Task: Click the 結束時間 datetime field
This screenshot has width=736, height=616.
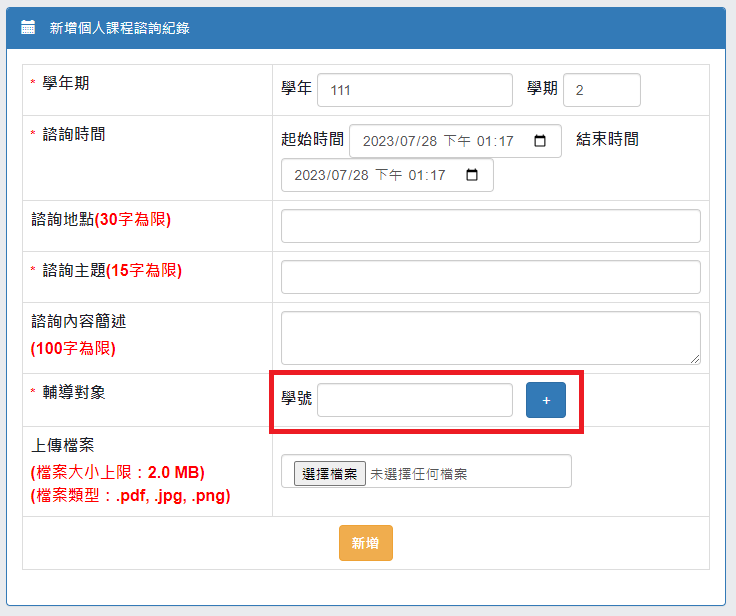Action: tap(387, 175)
